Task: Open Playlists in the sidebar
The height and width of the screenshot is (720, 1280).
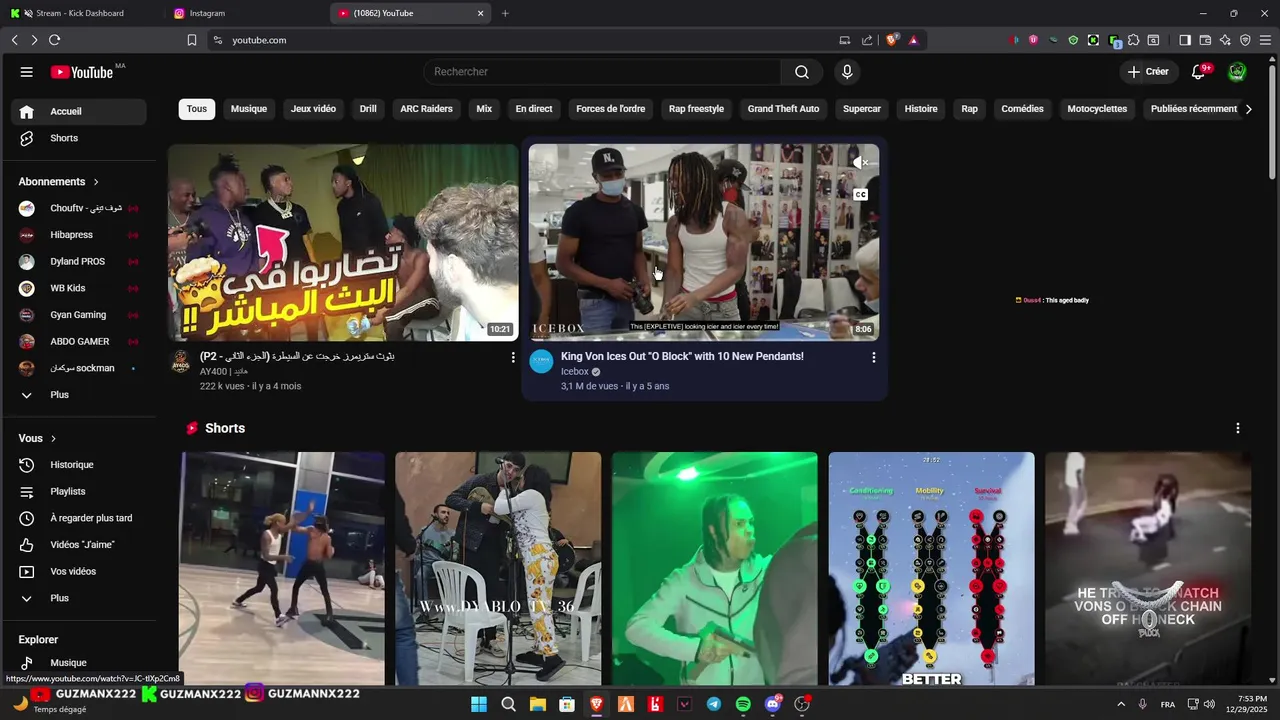Action: 79,492
